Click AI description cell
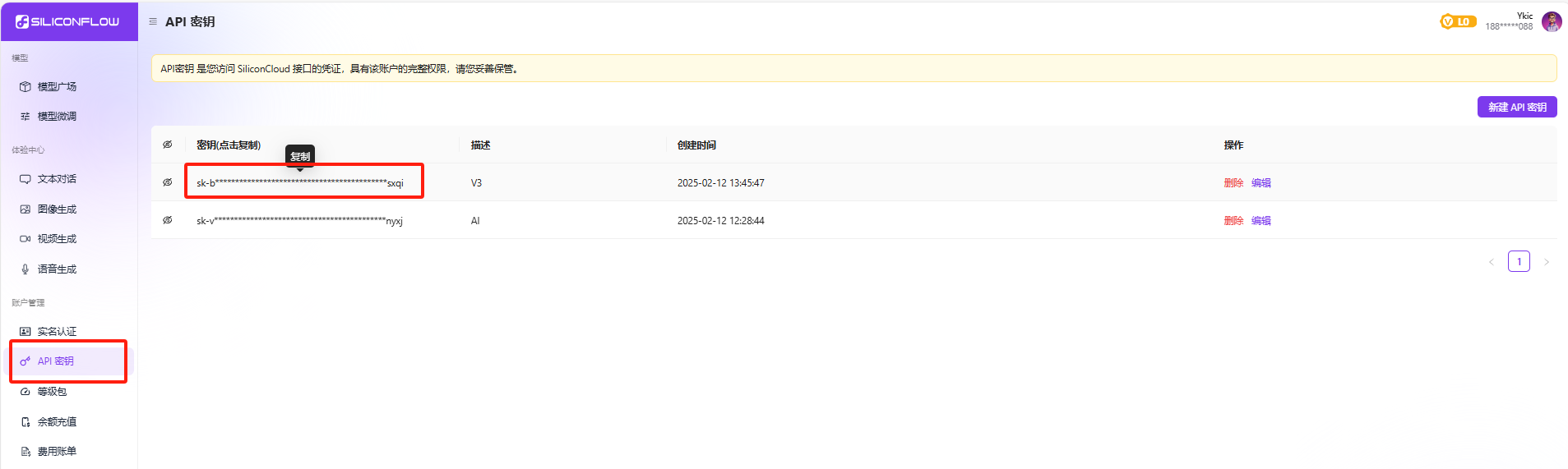 tap(475, 221)
